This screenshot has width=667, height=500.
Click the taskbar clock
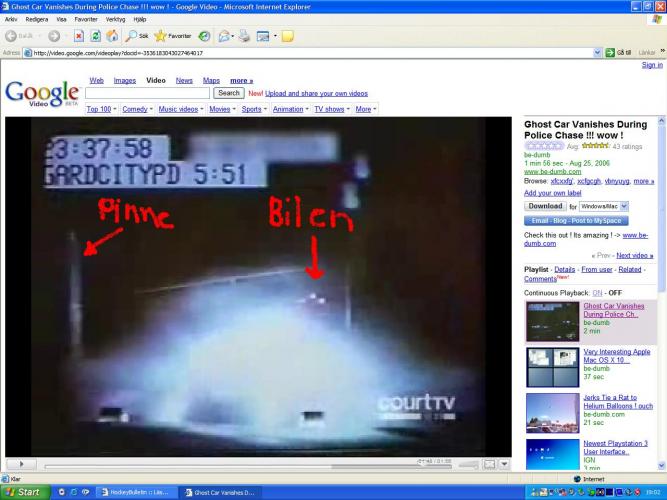(x=653, y=493)
